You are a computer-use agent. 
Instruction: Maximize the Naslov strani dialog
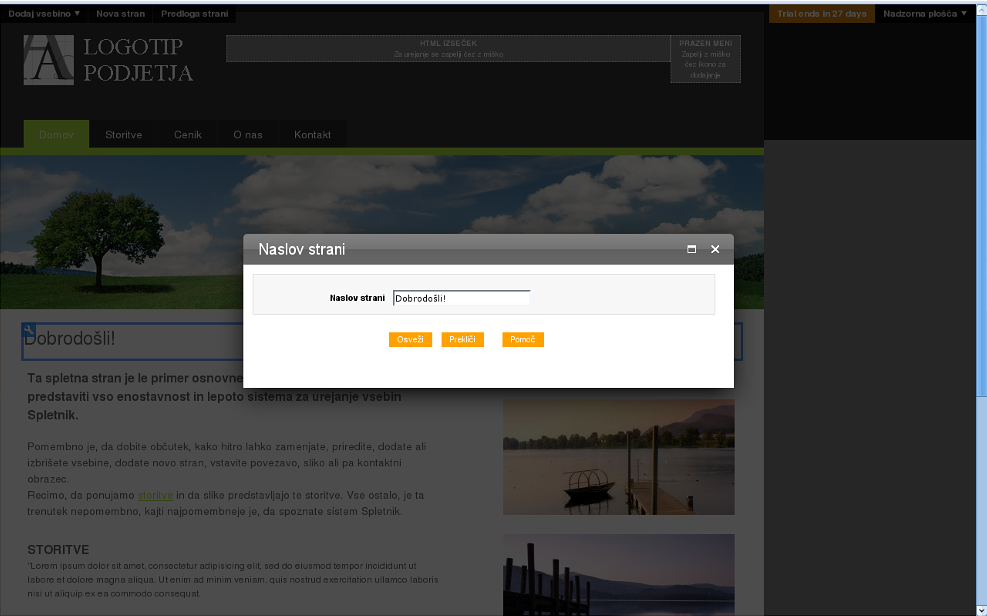[x=692, y=249]
